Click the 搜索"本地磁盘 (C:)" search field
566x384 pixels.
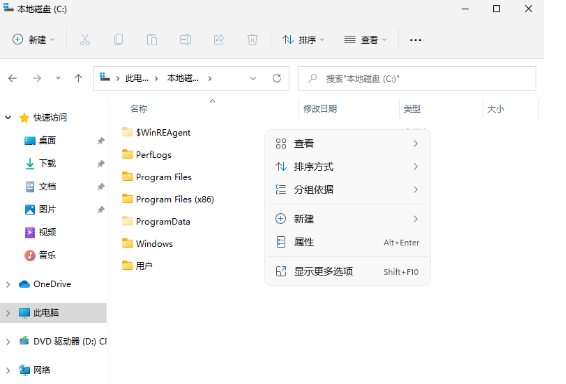pyautogui.click(x=417, y=78)
